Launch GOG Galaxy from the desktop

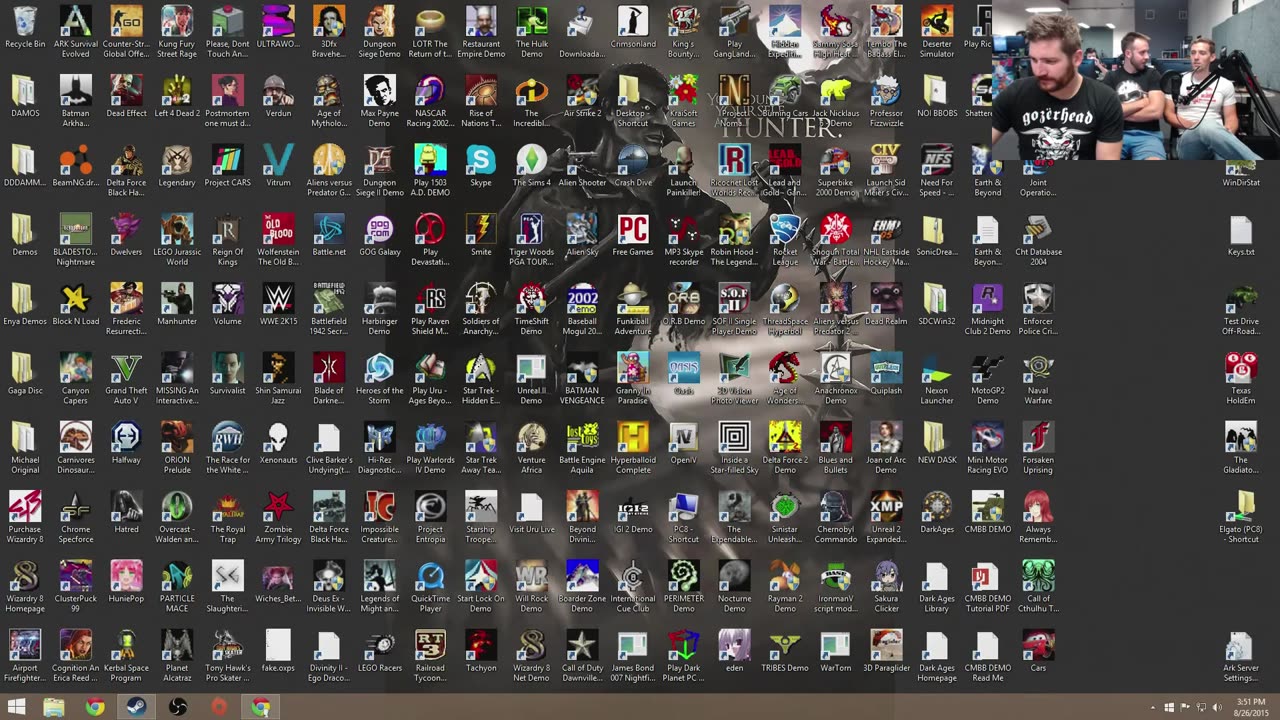click(380, 235)
